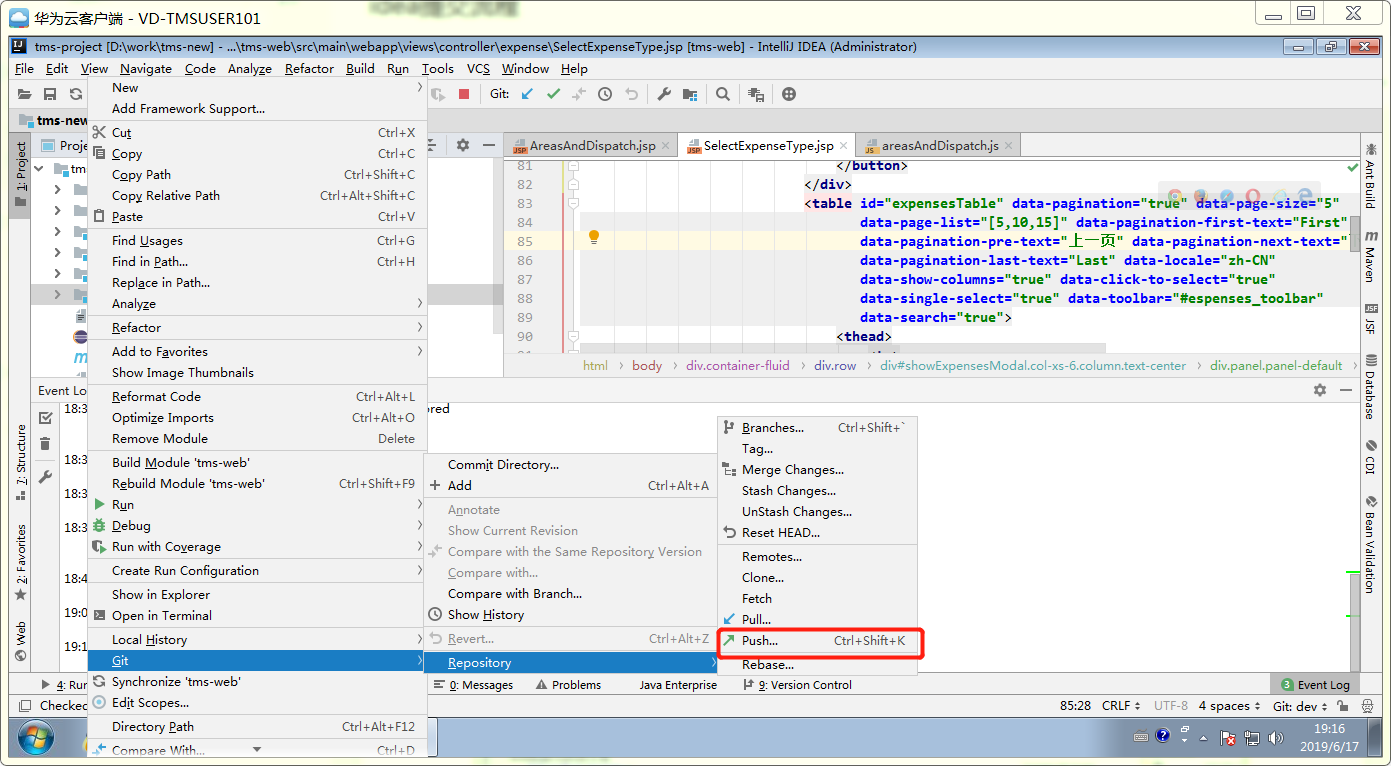Click the green inspection checkmark above scrollbar
Image resolution: width=1391 pixels, height=766 pixels.
tap(1353, 166)
